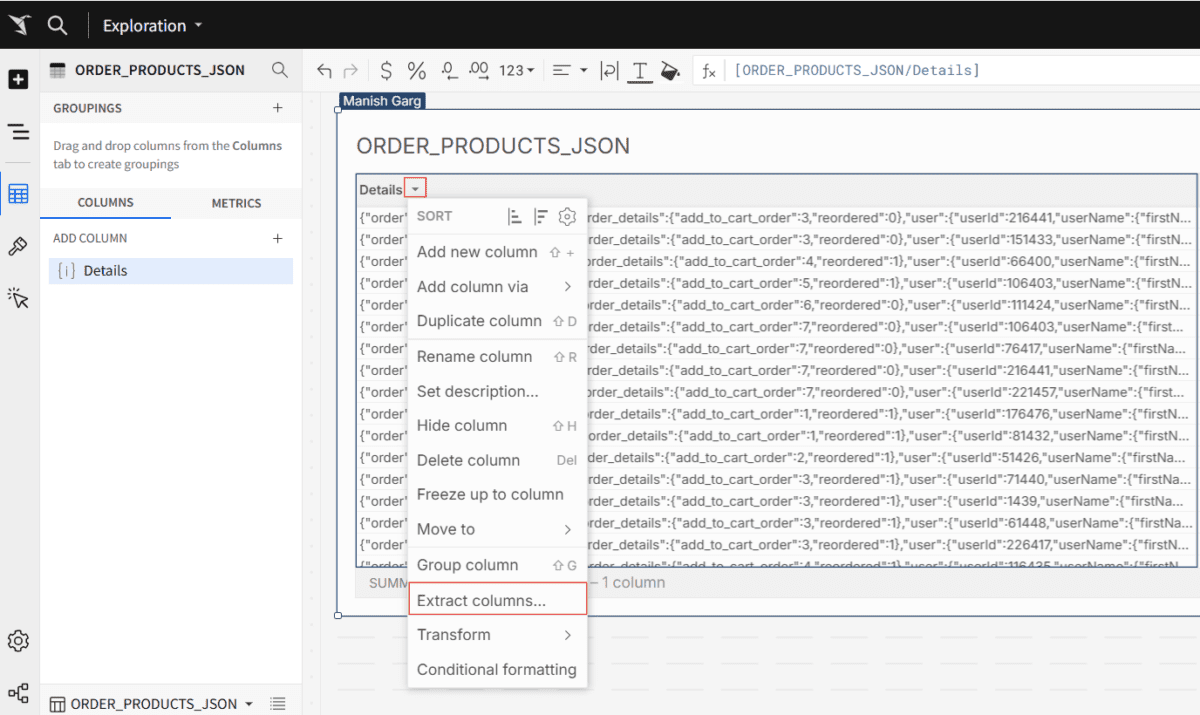Open the fill color picker
Screen dimensions: 1200x715
click(669, 70)
